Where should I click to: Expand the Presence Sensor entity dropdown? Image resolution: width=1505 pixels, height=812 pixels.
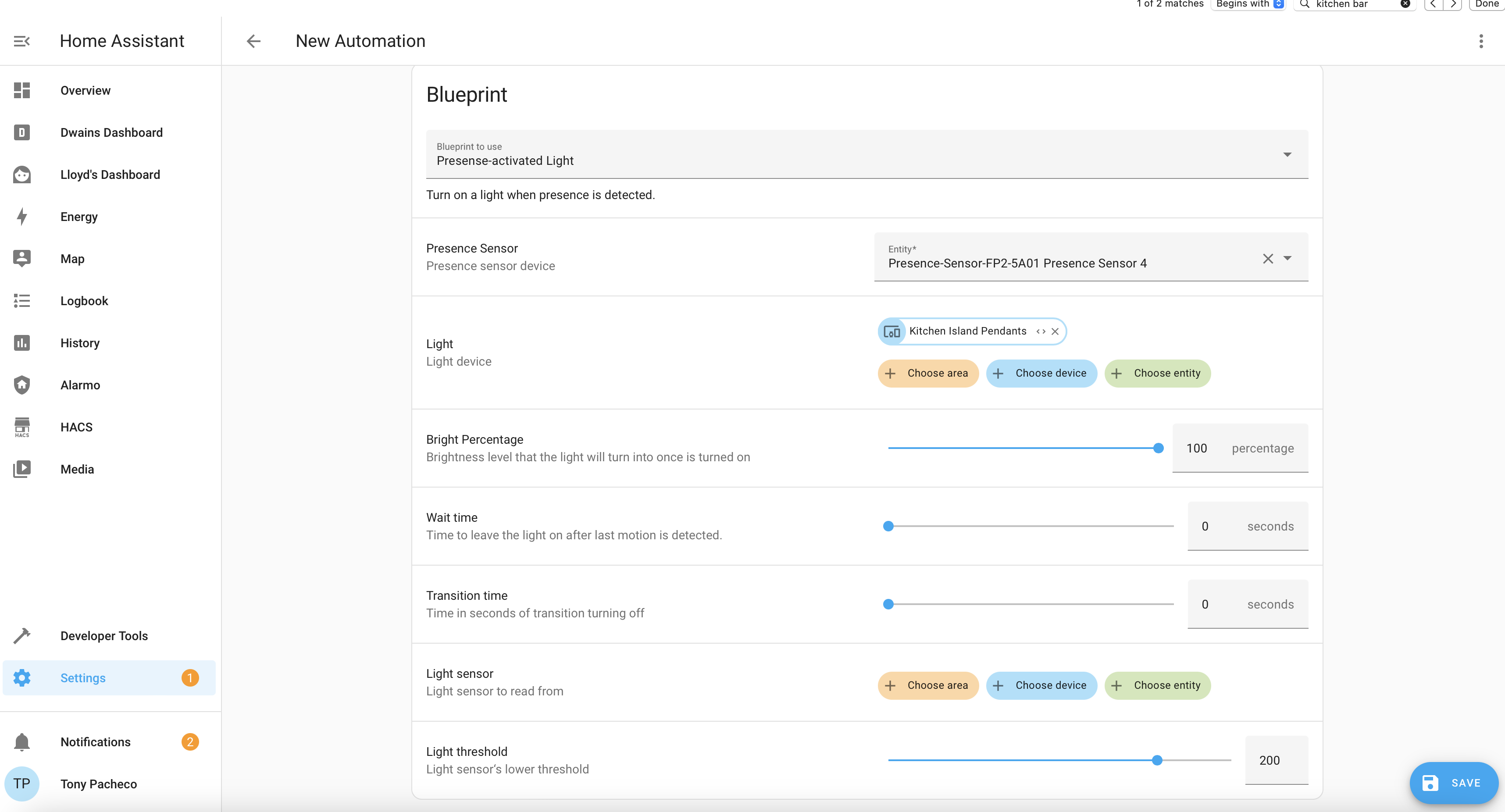1287,258
